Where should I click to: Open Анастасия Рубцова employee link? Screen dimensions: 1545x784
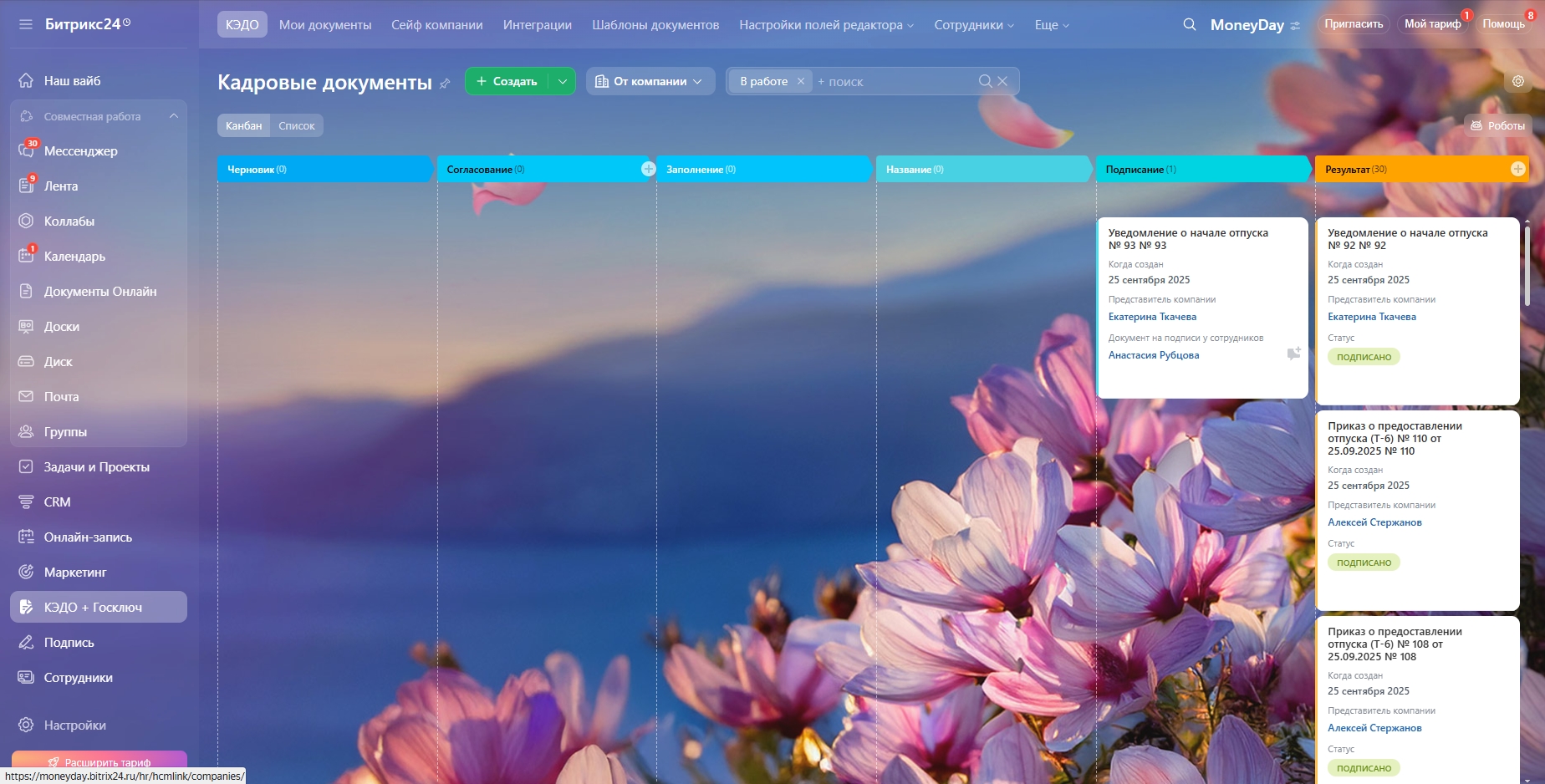(1153, 355)
